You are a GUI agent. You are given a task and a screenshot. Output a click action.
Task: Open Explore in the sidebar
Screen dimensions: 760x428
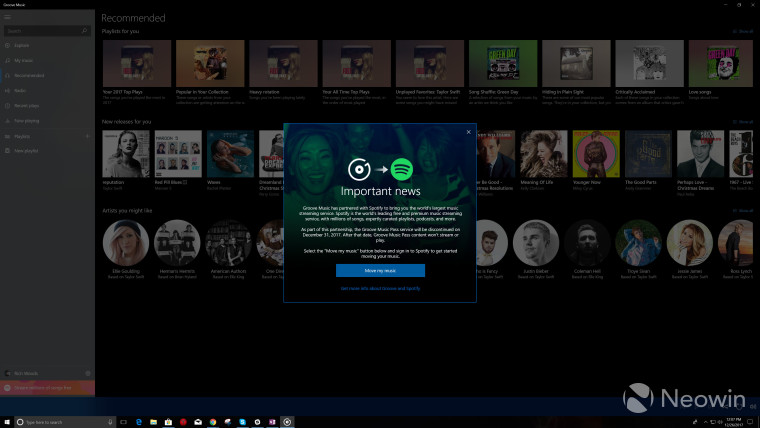(48, 45)
